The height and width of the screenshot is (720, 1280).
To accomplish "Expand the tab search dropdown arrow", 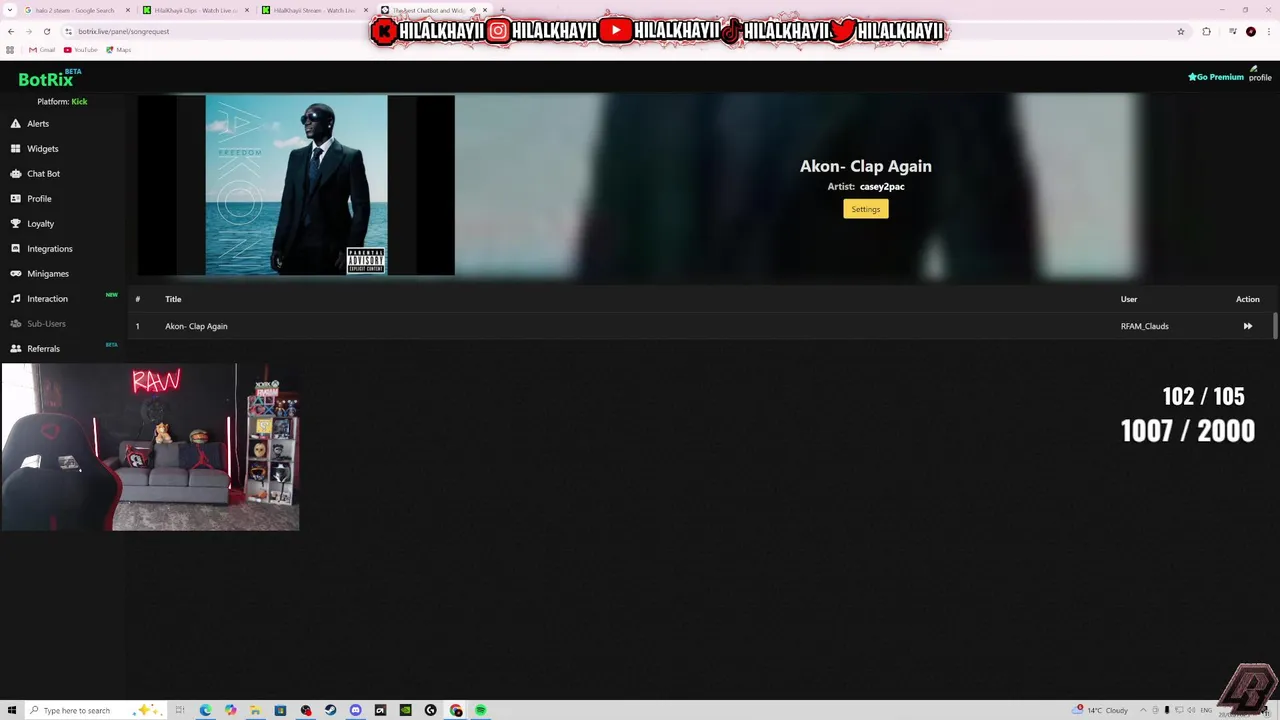I will [9, 10].
